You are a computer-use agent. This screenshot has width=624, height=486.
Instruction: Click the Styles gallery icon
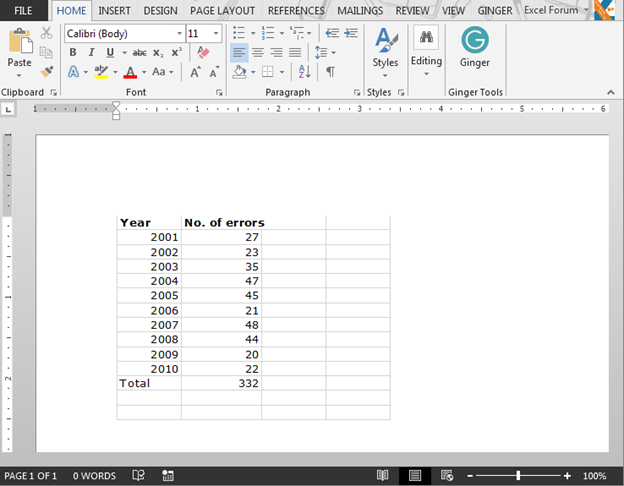[385, 40]
